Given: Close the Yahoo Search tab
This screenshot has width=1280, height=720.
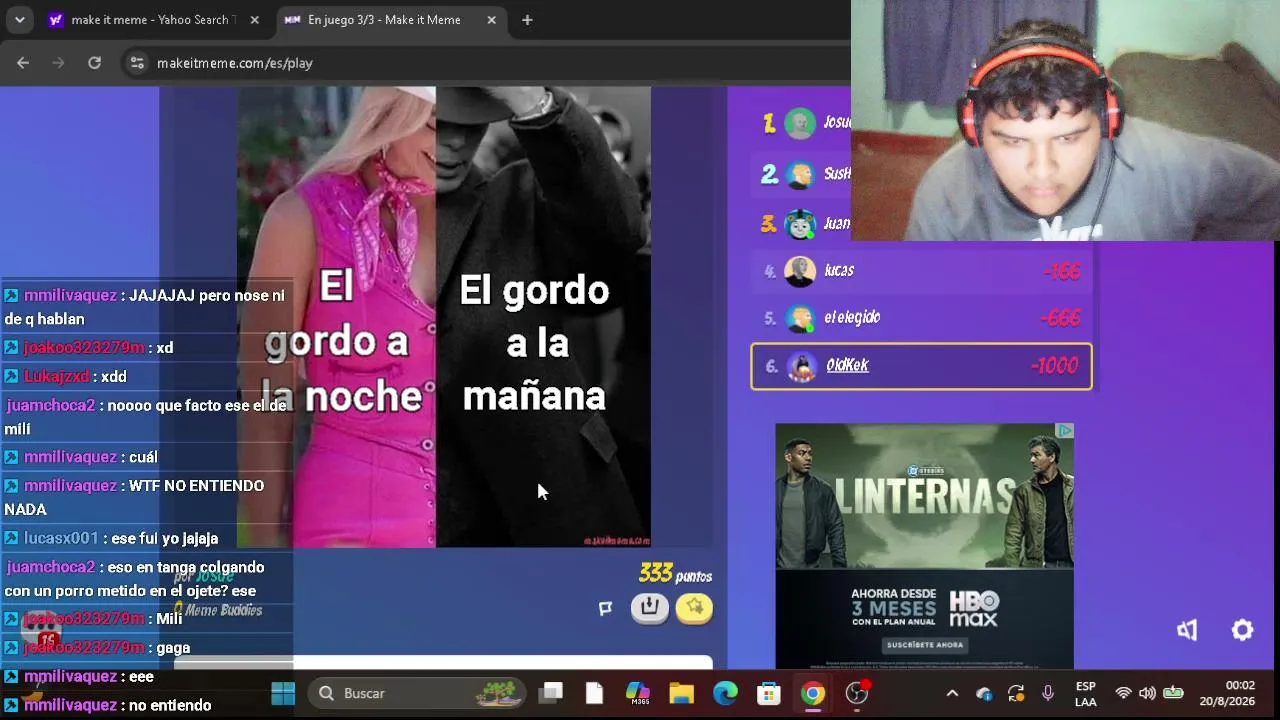Looking at the screenshot, I should (254, 20).
